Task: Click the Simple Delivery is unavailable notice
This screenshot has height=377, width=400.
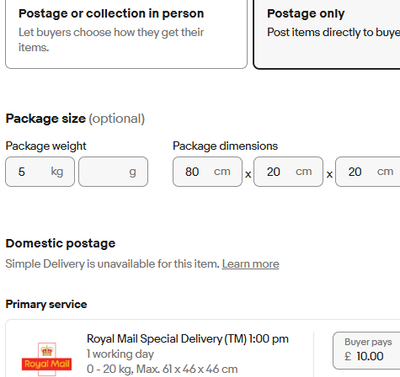Action: point(112,264)
